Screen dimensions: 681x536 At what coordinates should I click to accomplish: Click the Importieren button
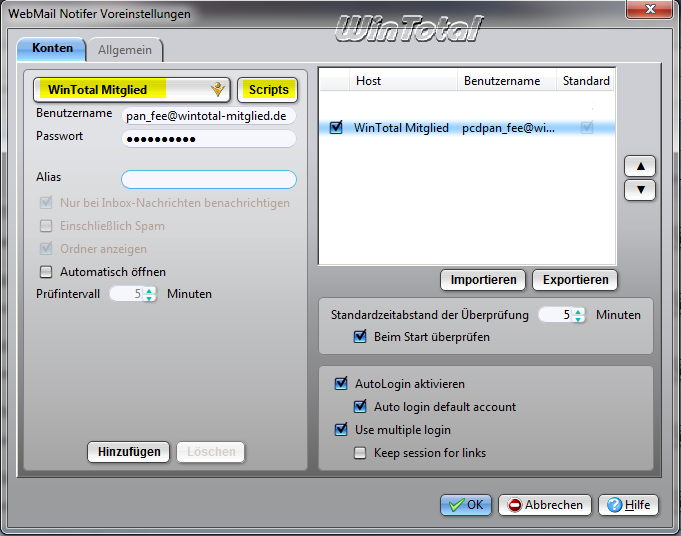coord(483,280)
